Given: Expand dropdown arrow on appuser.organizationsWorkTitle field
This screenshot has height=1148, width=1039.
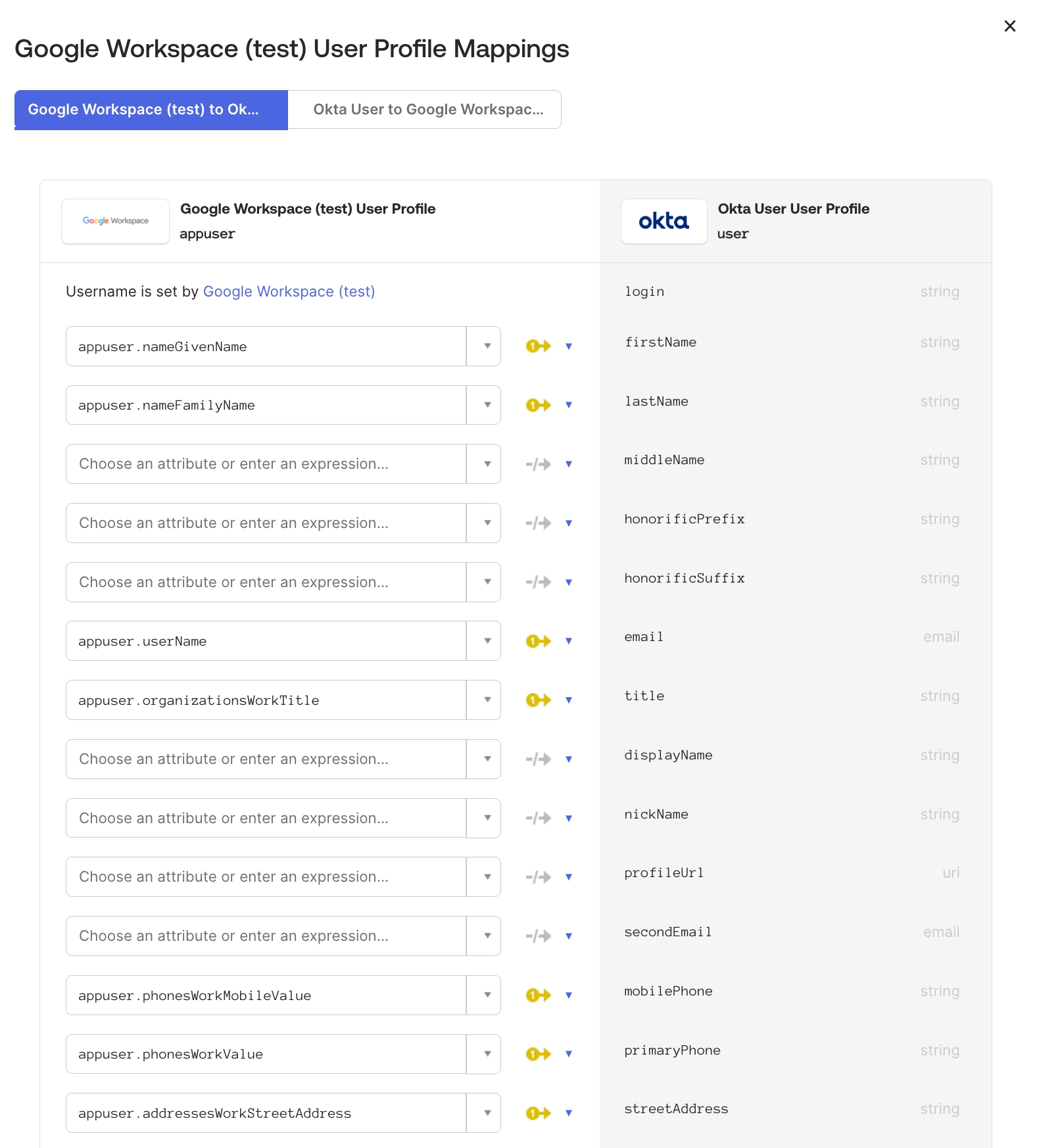Looking at the screenshot, I should coord(487,700).
